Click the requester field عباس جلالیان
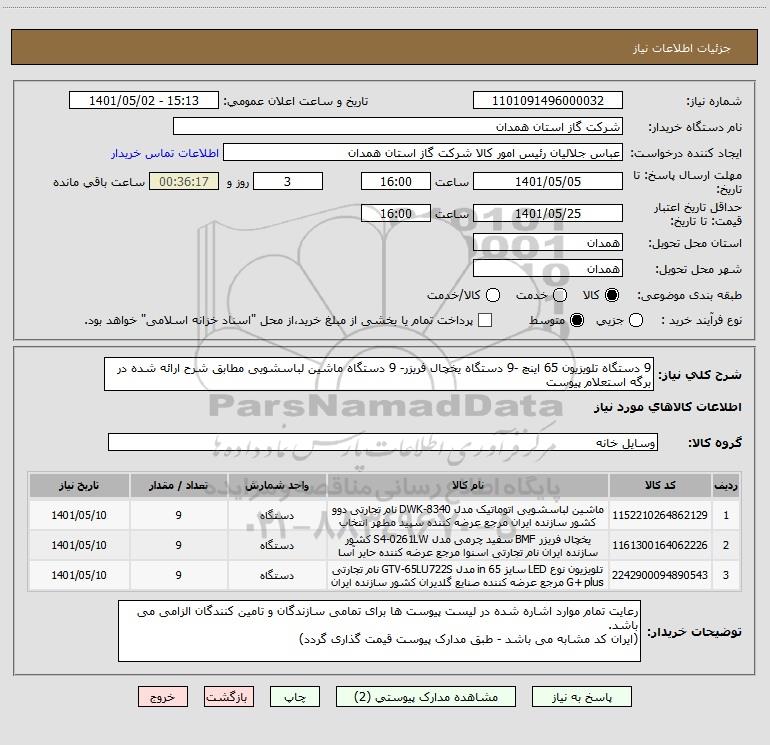The image size is (770, 745). [x=423, y=153]
